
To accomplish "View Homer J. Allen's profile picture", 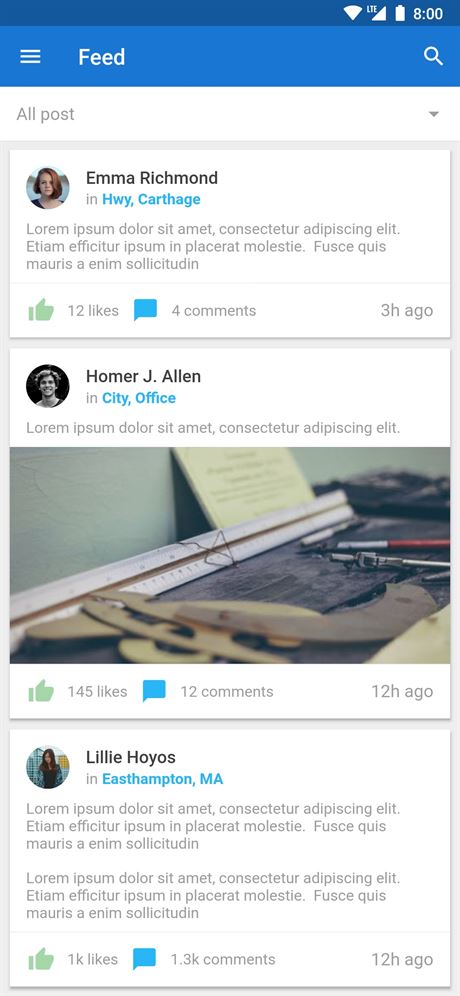I will (x=48, y=386).
